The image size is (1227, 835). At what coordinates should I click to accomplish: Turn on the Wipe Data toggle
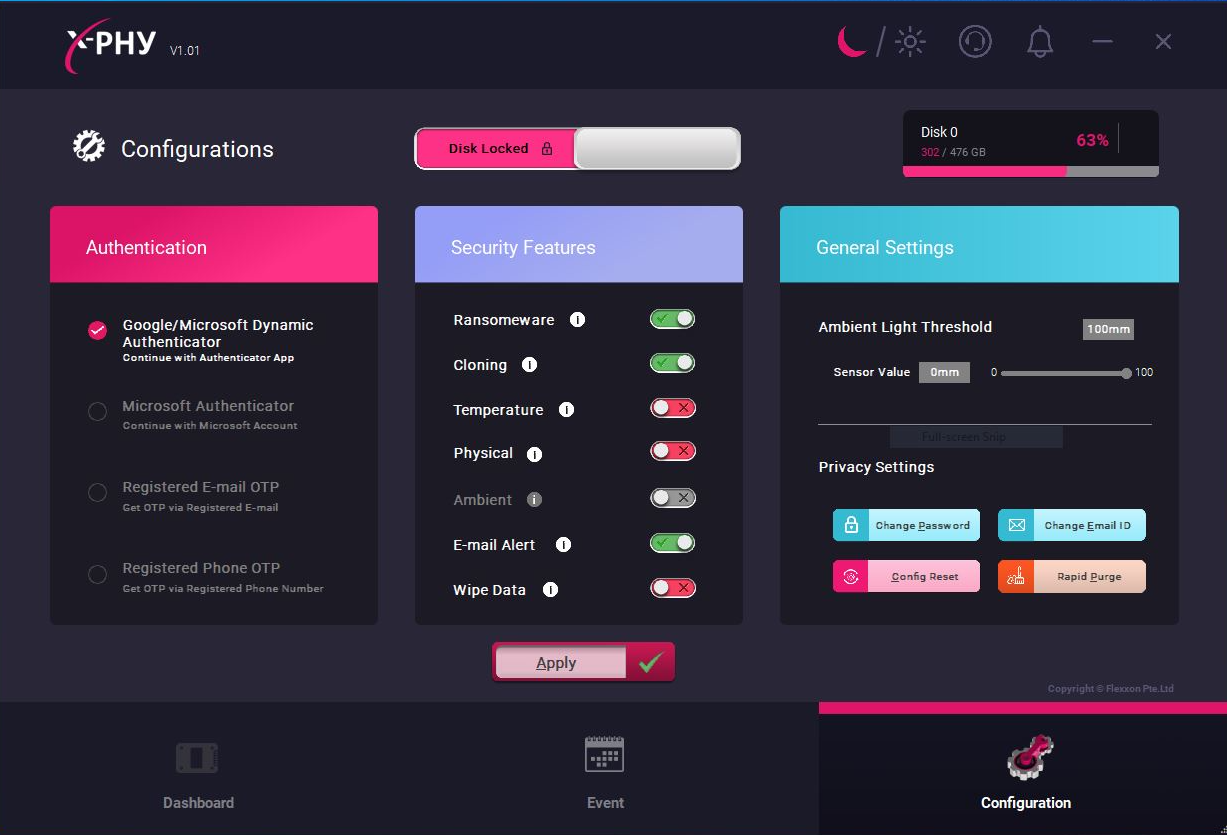(x=672, y=588)
